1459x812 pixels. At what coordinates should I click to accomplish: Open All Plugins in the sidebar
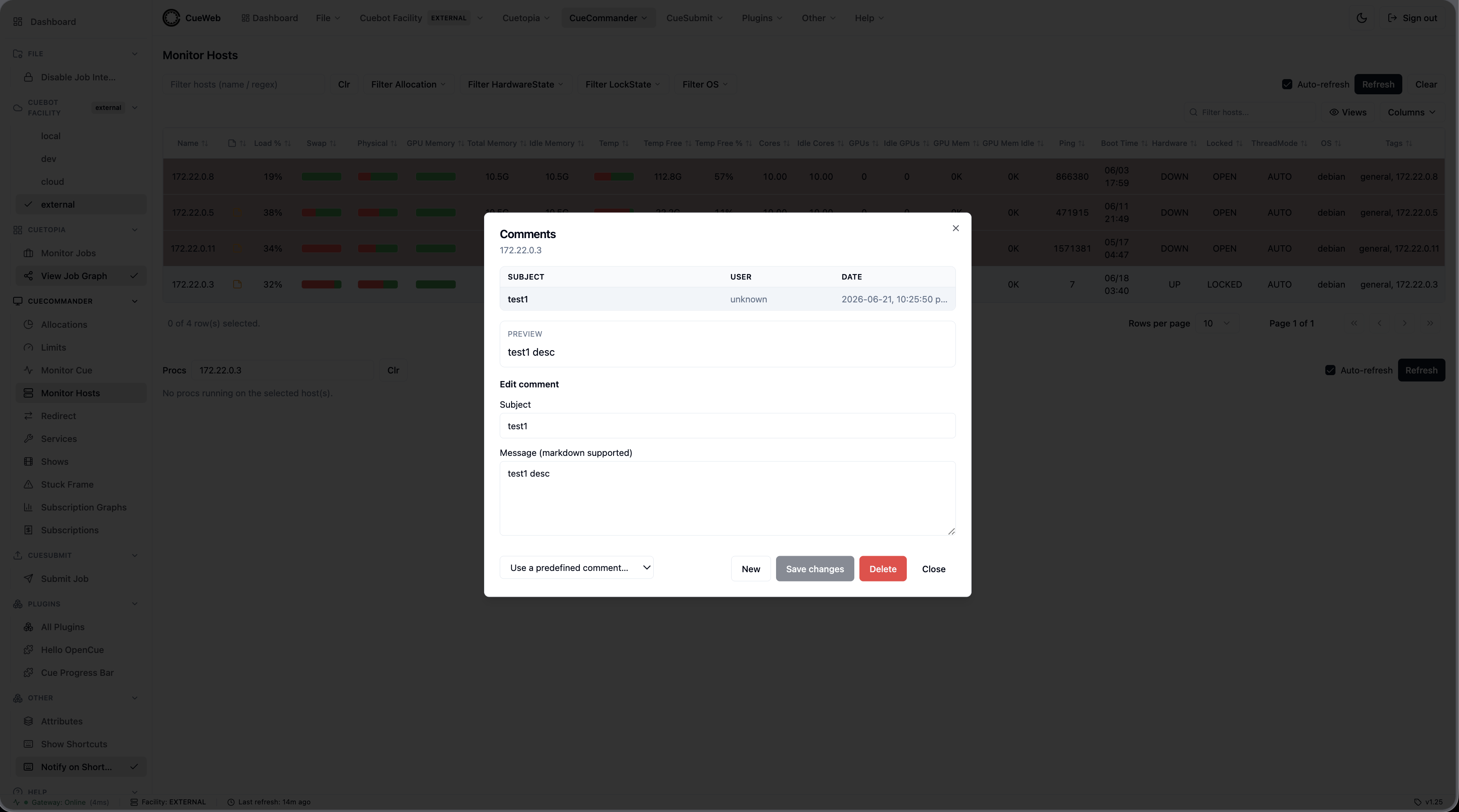(x=81, y=627)
